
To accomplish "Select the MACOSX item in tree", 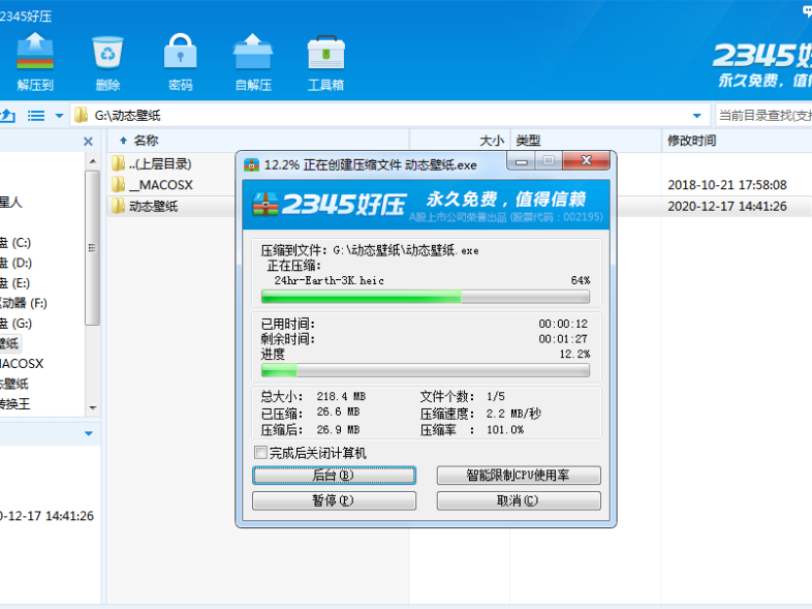I will [22, 364].
